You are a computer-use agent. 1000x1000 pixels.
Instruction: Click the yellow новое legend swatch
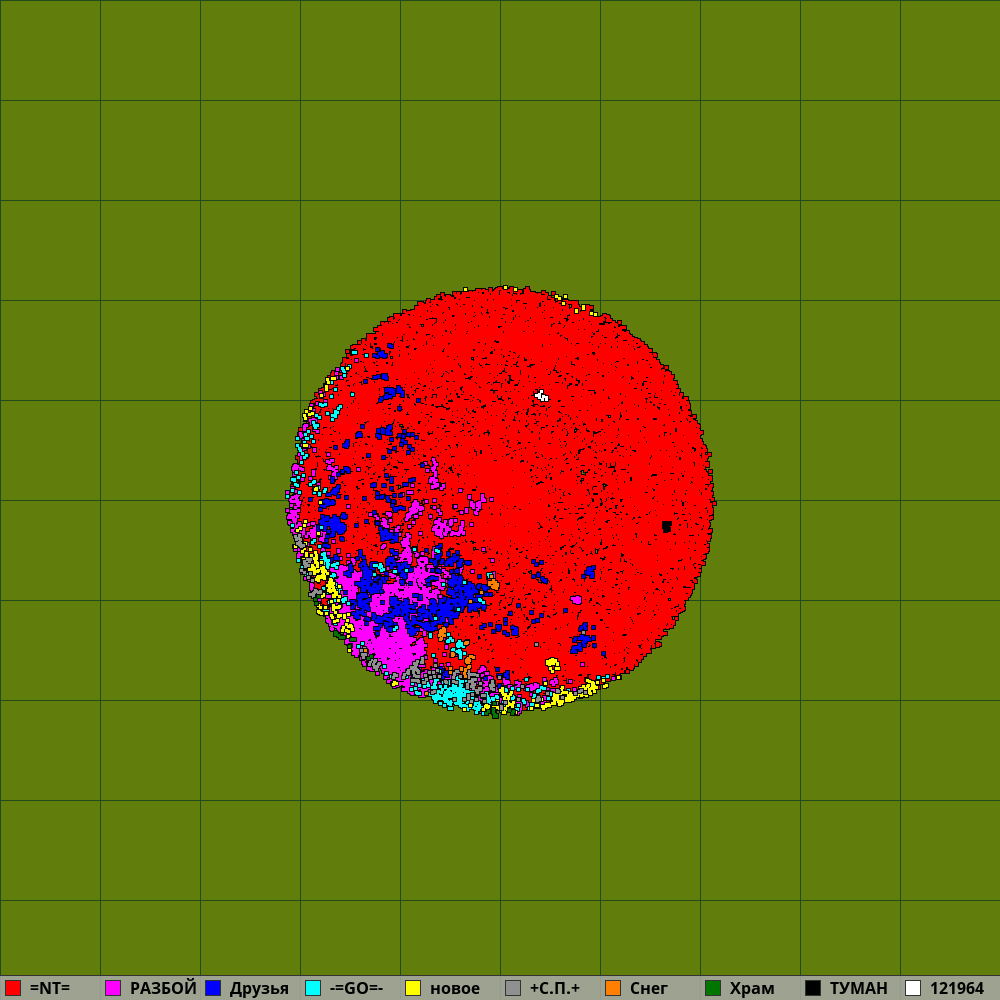tap(413, 988)
